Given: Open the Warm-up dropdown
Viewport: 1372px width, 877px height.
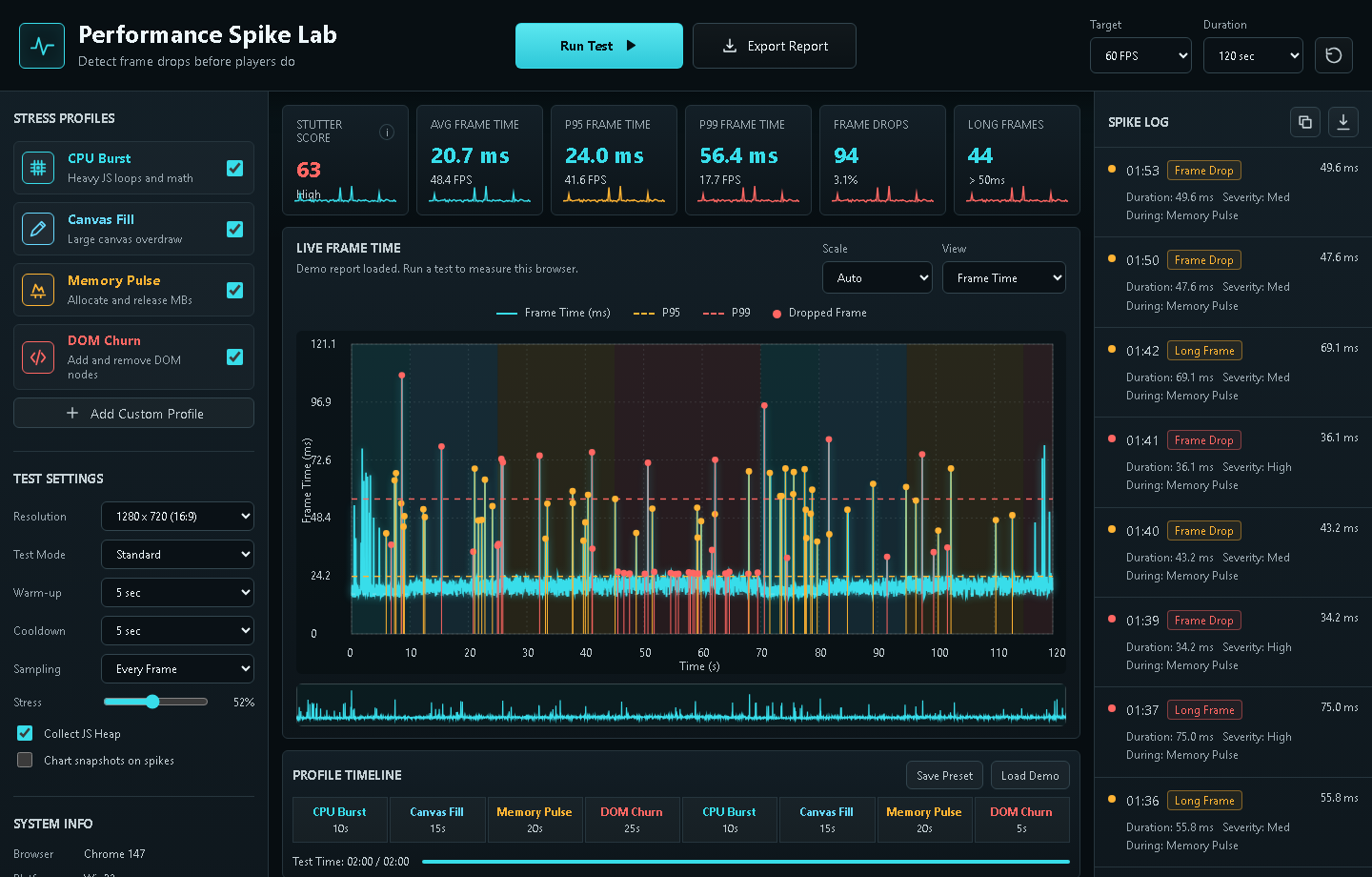Looking at the screenshot, I should [177, 592].
